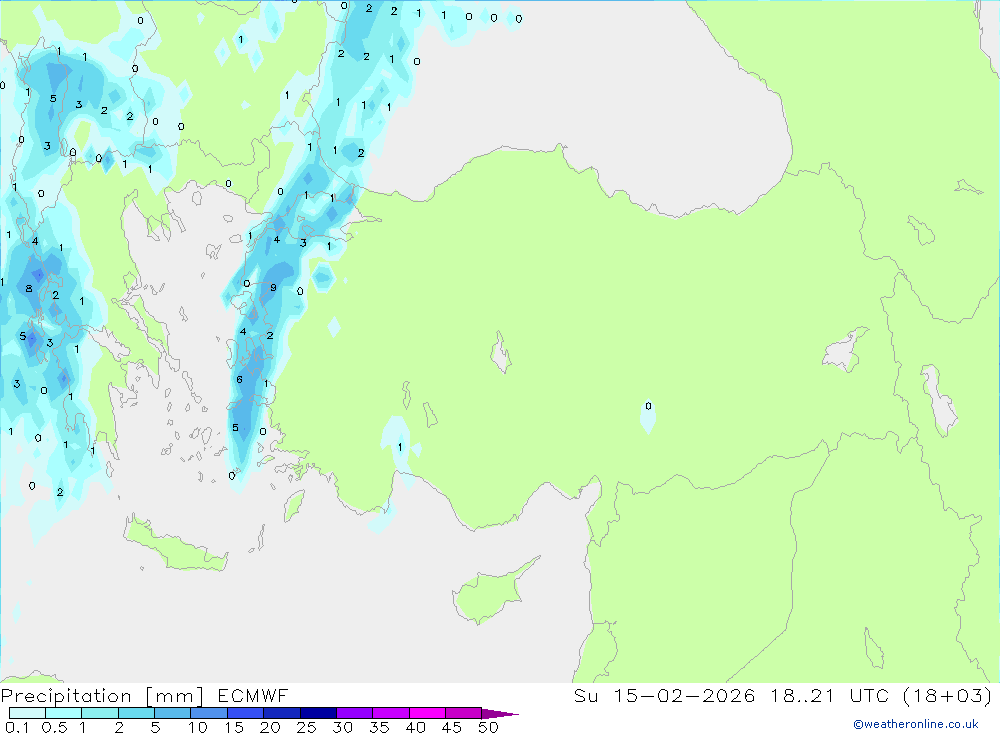1000x733 pixels.
Task: Click the '8' precipitation value on map
Action: tap(29, 288)
